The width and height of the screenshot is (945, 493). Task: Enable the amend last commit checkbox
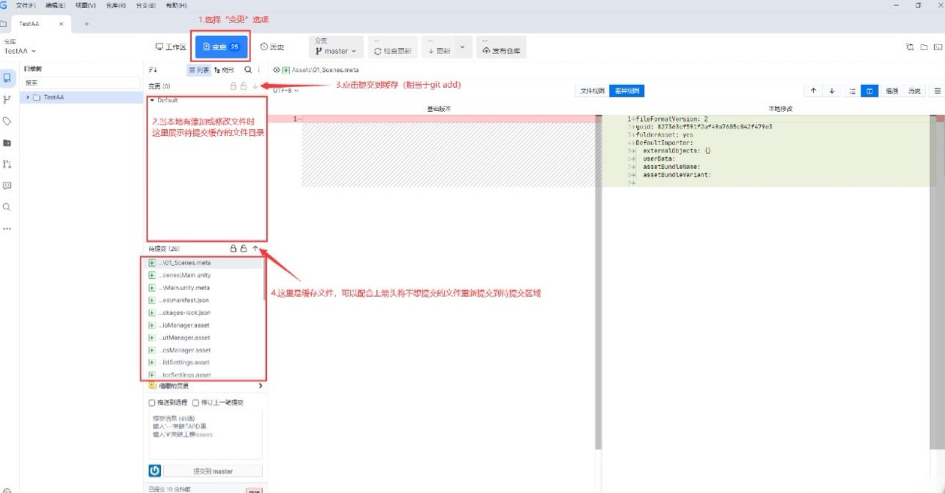195,403
